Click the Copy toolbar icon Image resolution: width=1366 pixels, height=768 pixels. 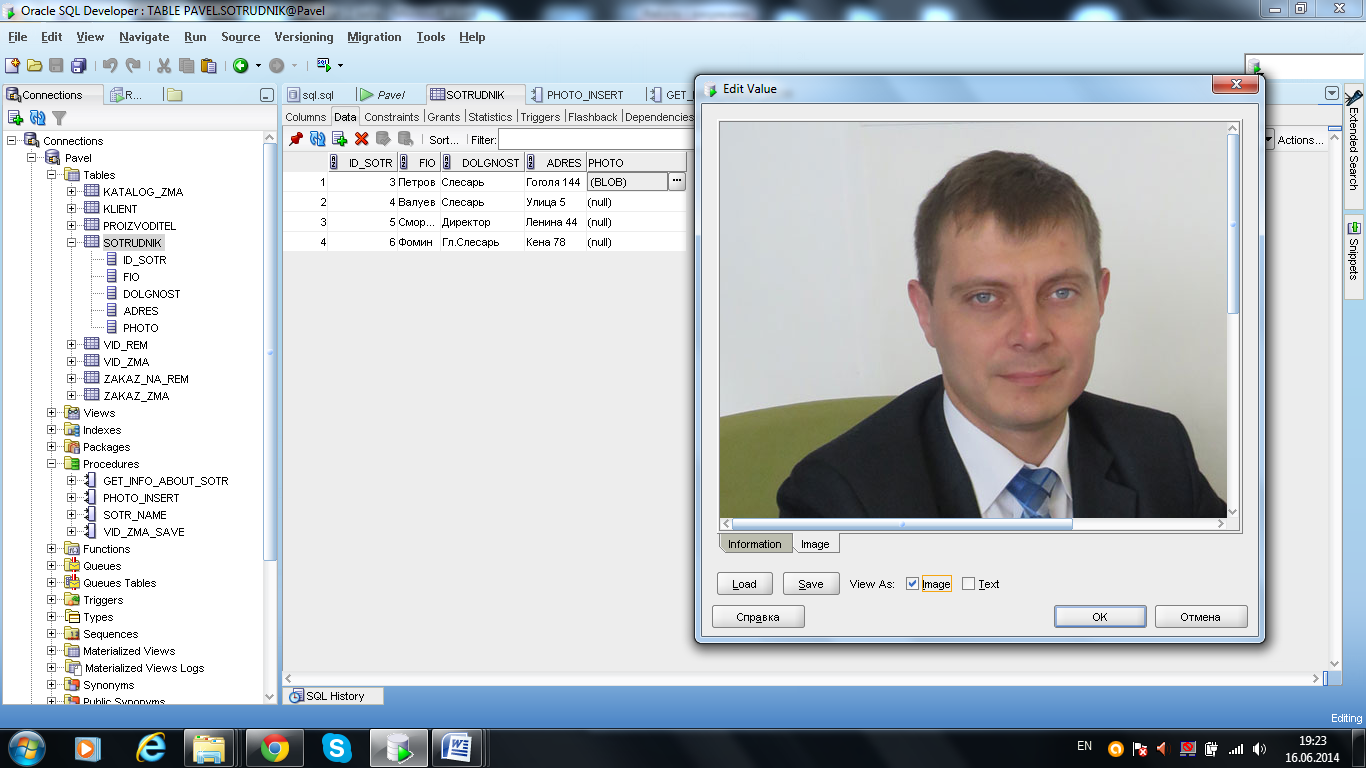point(186,65)
